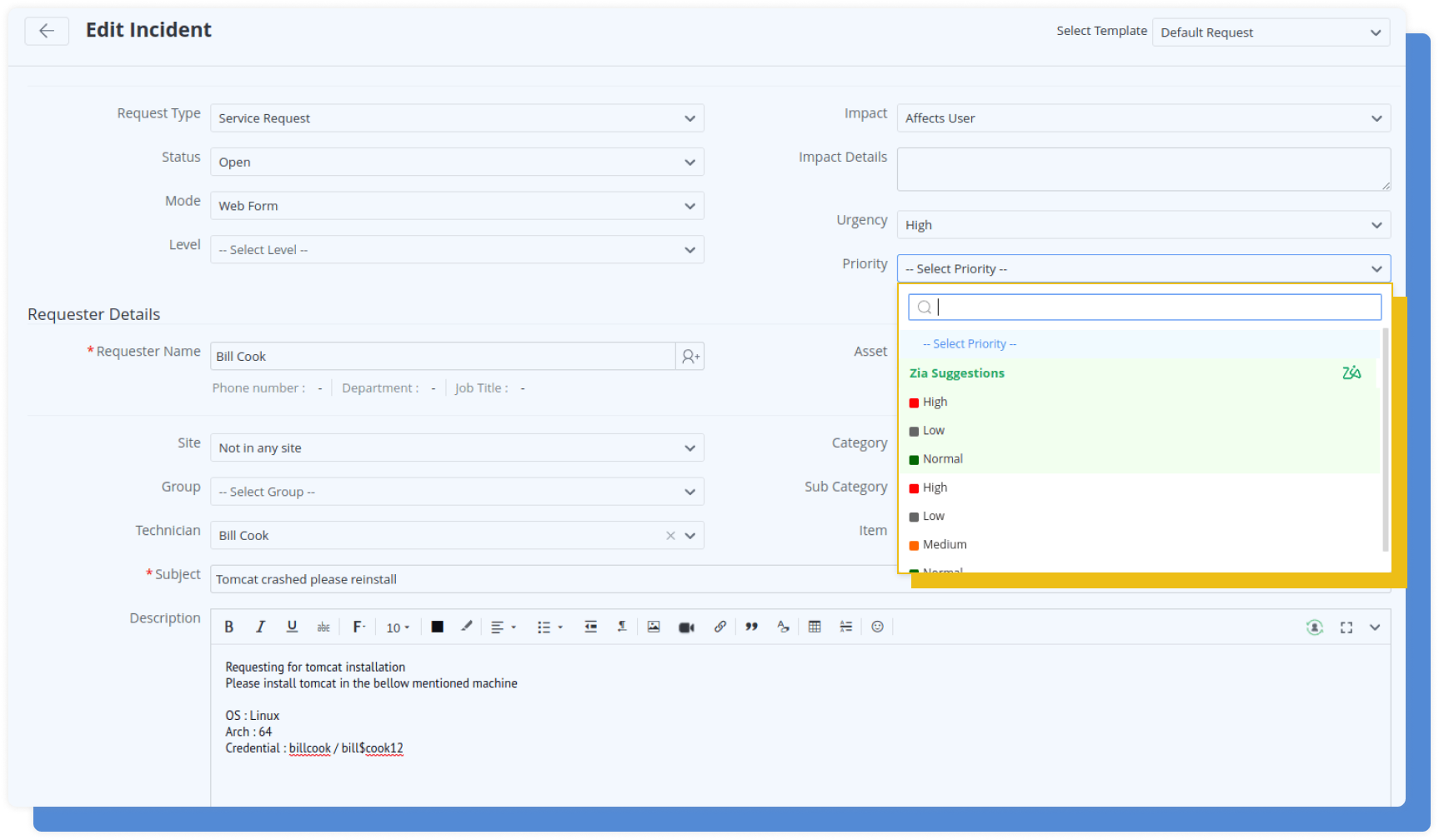This screenshot has width=1439, height=840.
Task: Insert an image into the description
Action: pyautogui.click(x=654, y=627)
